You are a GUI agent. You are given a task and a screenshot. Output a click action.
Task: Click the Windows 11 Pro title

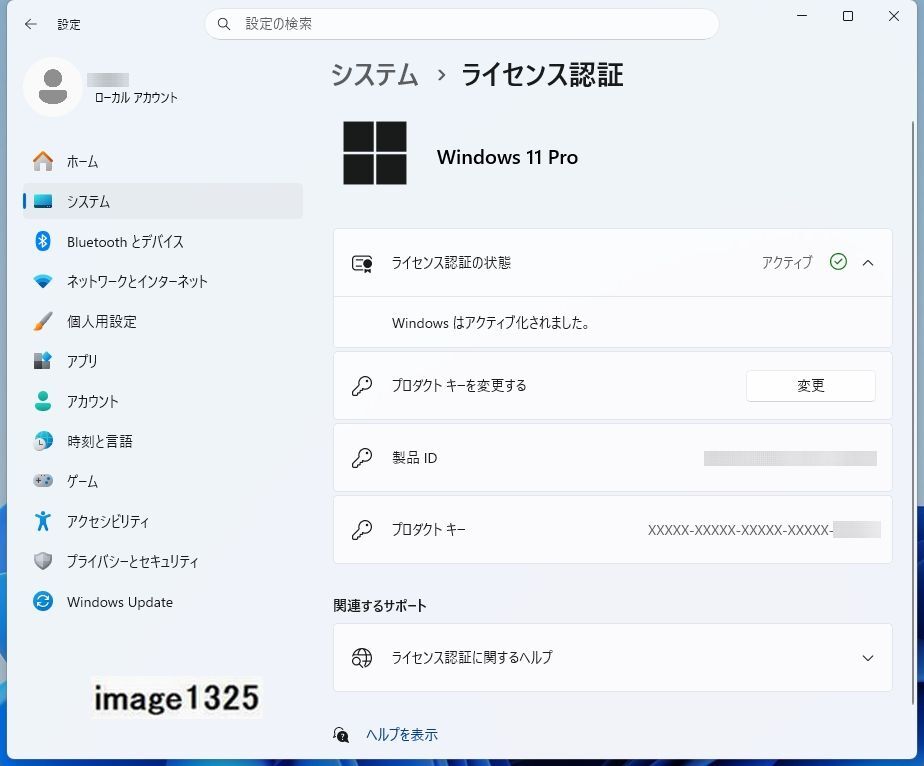tap(507, 157)
